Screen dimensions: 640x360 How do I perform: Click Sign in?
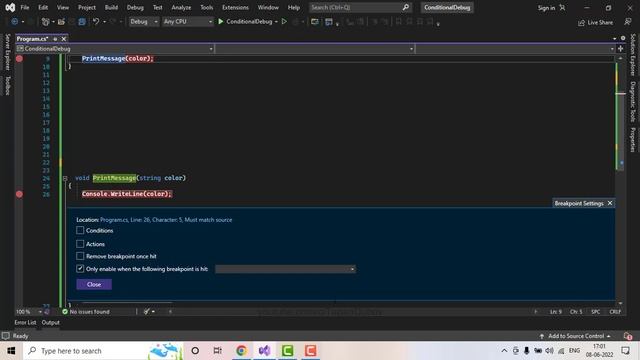546,8
